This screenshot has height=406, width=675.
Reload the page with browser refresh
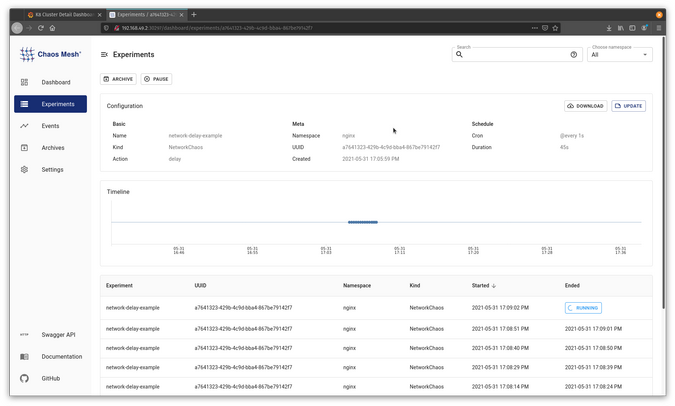coord(41,28)
